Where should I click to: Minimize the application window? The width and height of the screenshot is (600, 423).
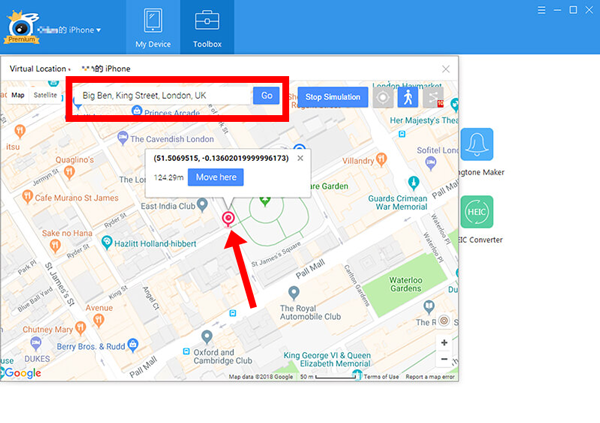click(x=557, y=10)
